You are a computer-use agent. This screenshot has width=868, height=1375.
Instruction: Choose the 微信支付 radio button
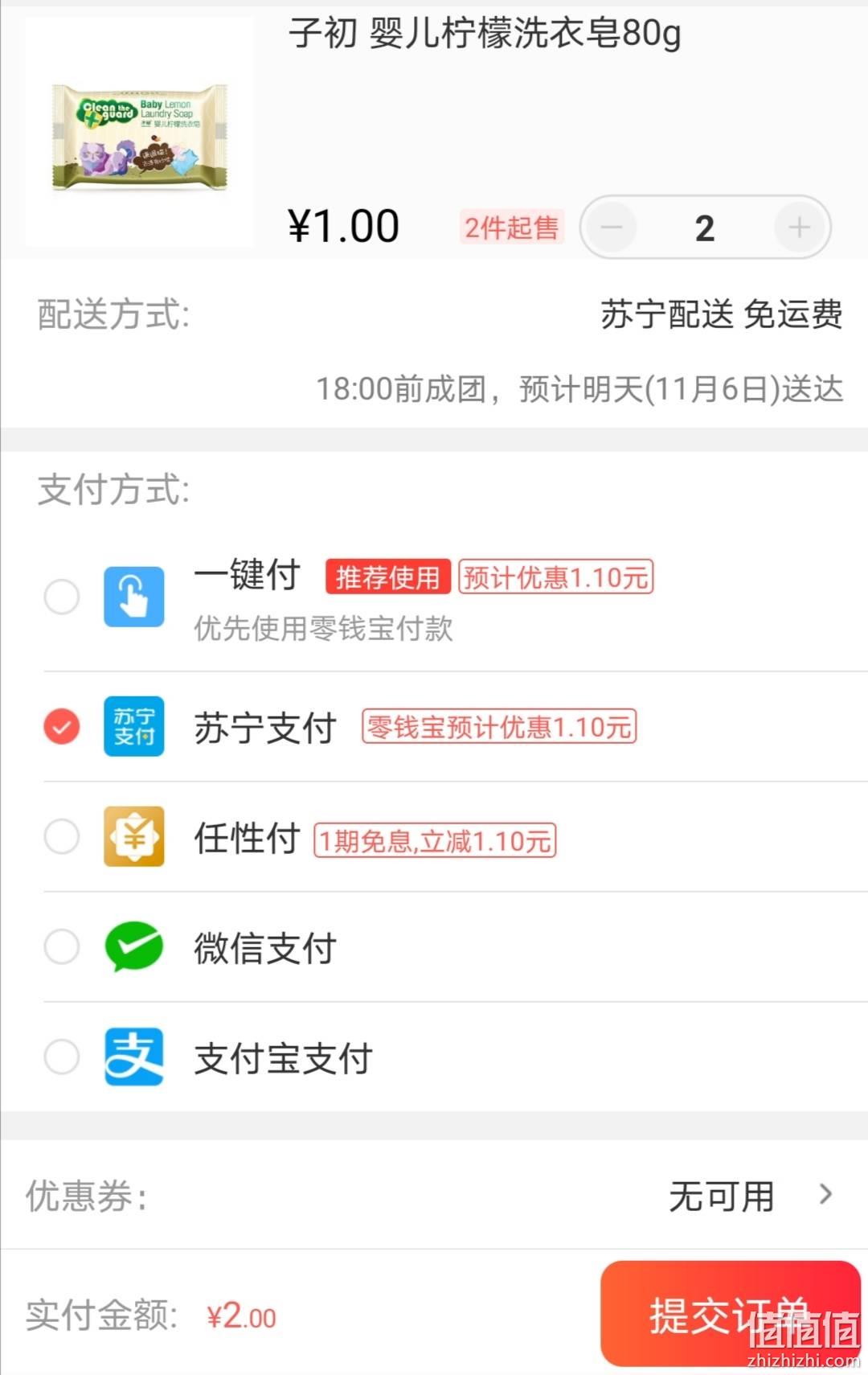pyautogui.click(x=62, y=946)
